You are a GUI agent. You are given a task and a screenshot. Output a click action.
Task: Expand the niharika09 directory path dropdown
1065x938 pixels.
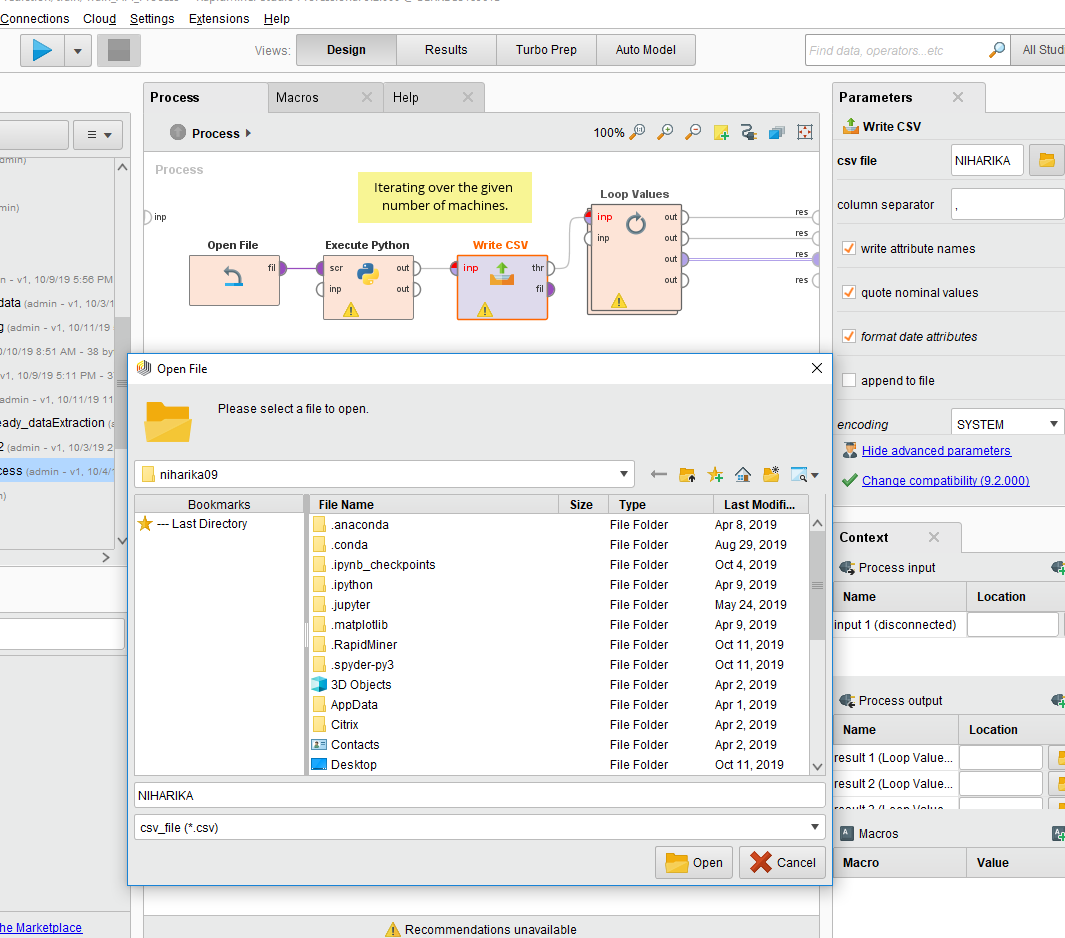[624, 474]
